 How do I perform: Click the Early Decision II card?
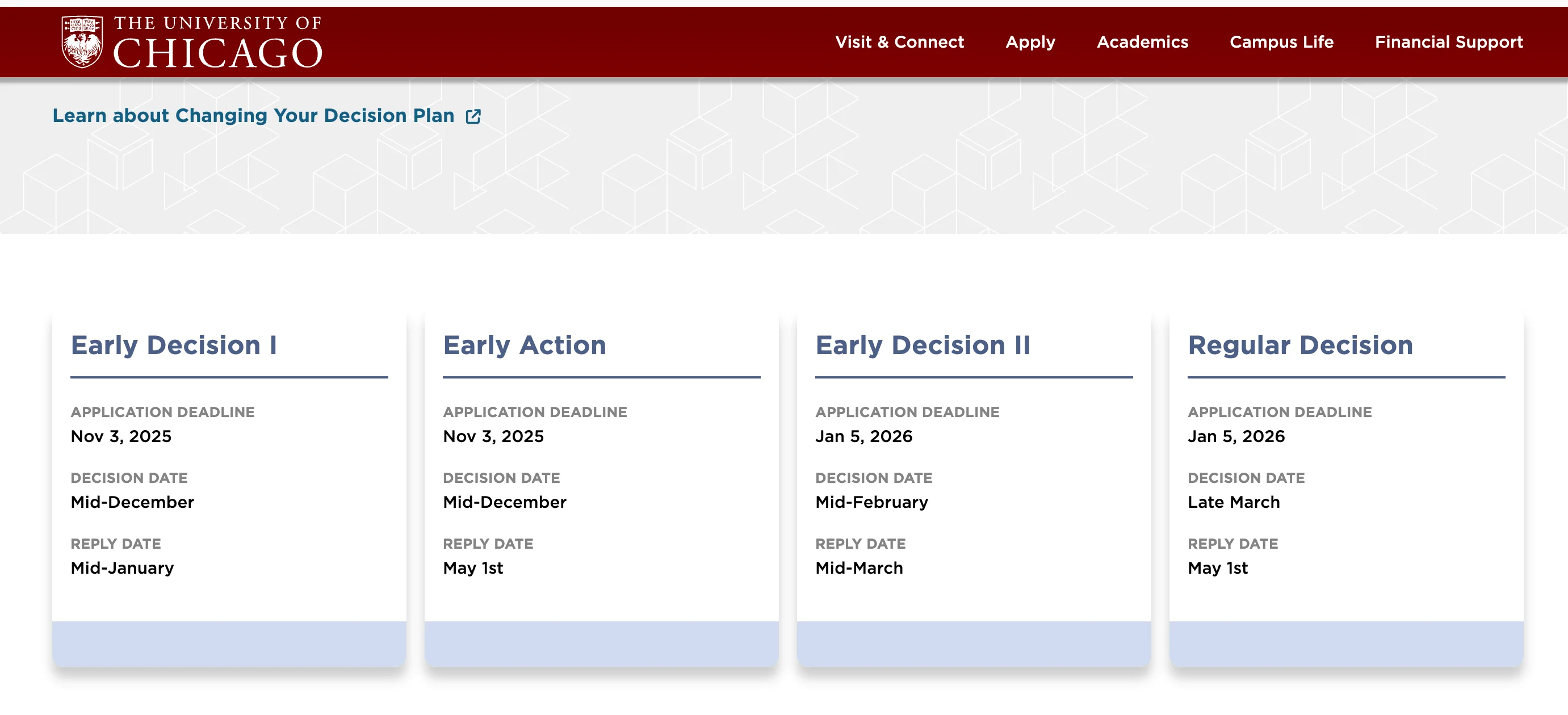(973, 493)
